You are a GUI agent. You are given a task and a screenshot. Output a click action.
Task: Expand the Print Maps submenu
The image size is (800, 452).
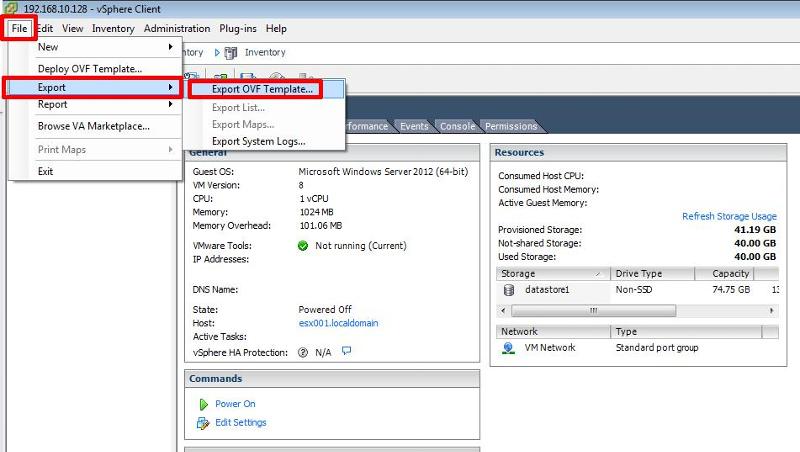click(x=95, y=149)
